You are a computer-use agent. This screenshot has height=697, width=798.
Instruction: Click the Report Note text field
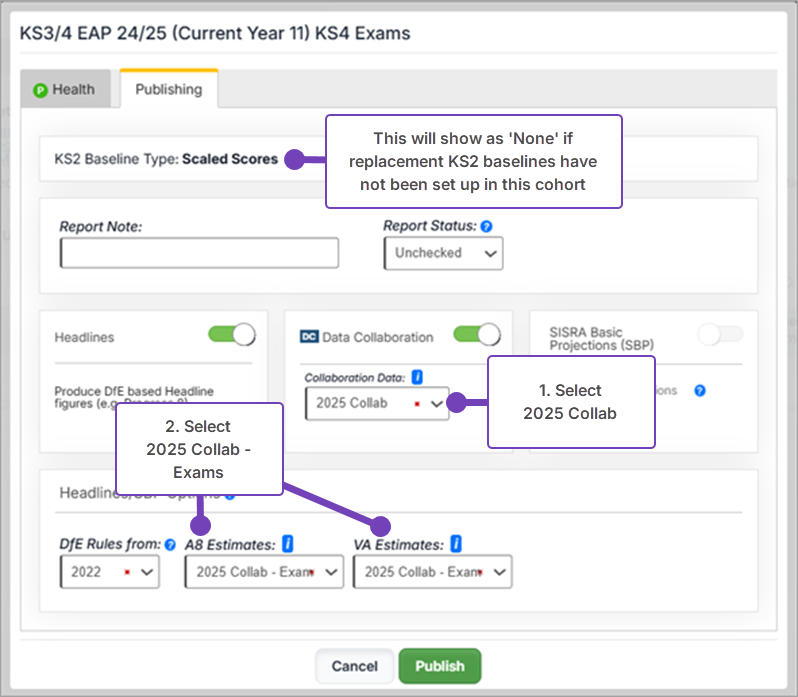click(199, 254)
